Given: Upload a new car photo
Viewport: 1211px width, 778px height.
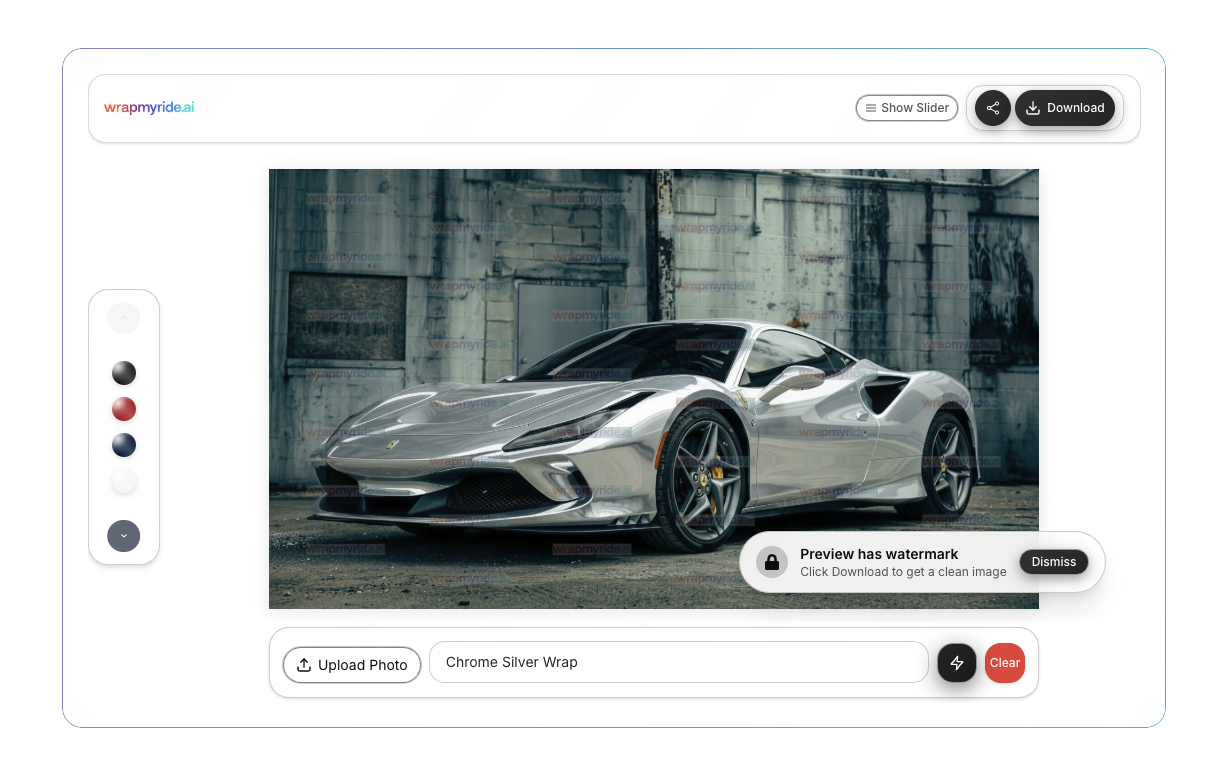Looking at the screenshot, I should click(351, 664).
